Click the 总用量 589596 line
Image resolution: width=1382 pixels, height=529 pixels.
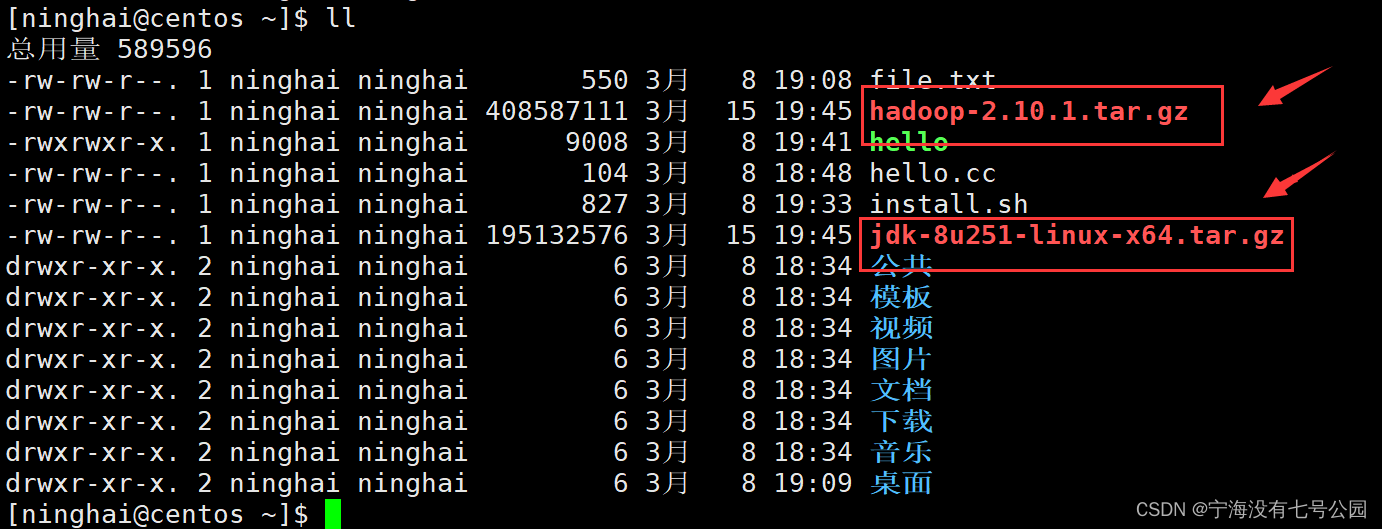[109, 48]
